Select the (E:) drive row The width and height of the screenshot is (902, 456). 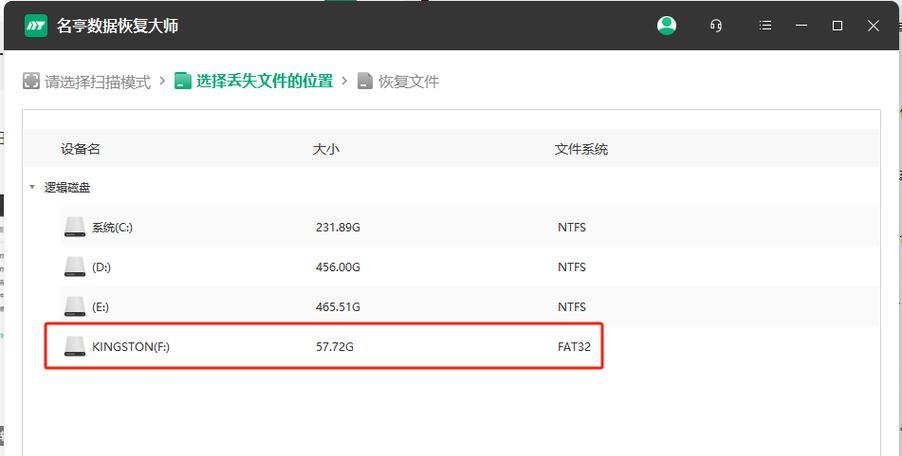click(469, 306)
